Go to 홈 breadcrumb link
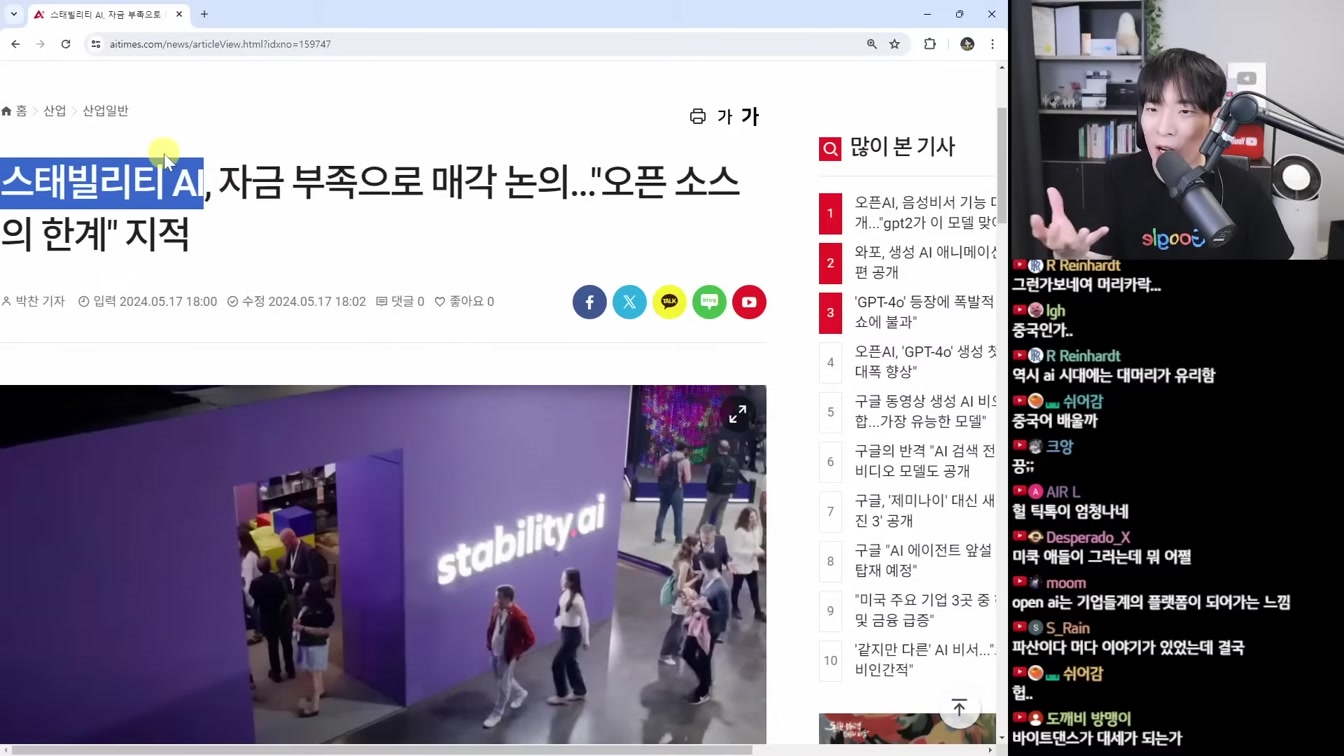 14,111
